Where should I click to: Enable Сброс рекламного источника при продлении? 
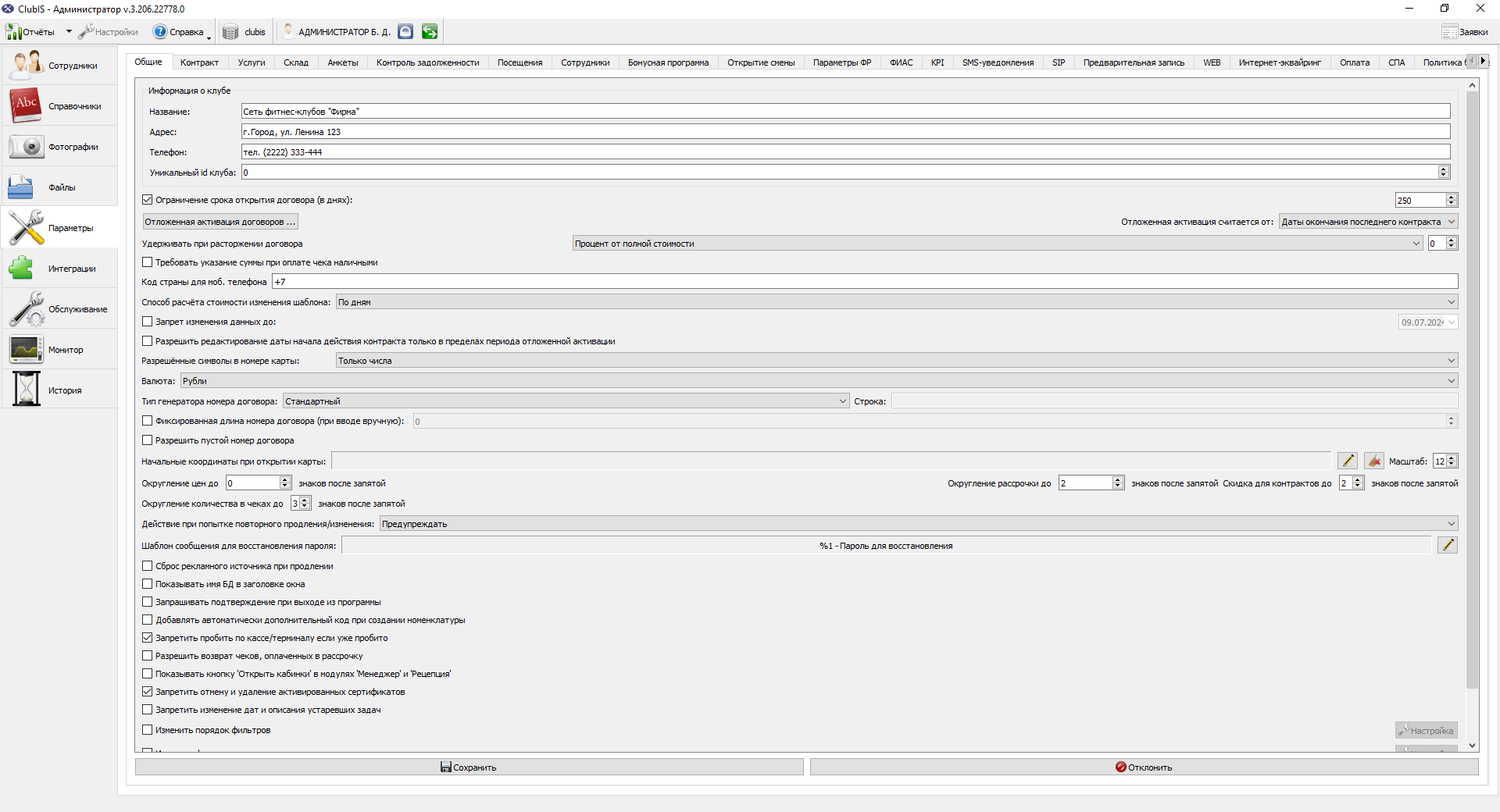click(x=147, y=566)
